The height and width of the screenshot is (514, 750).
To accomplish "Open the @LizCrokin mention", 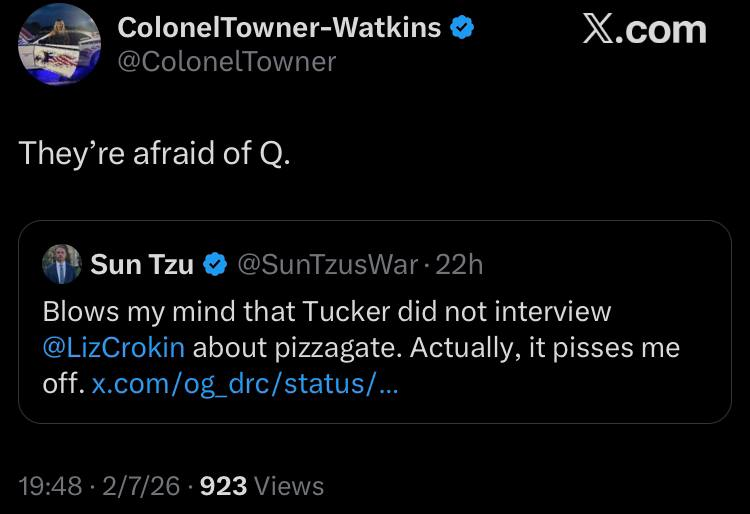I will (113, 348).
